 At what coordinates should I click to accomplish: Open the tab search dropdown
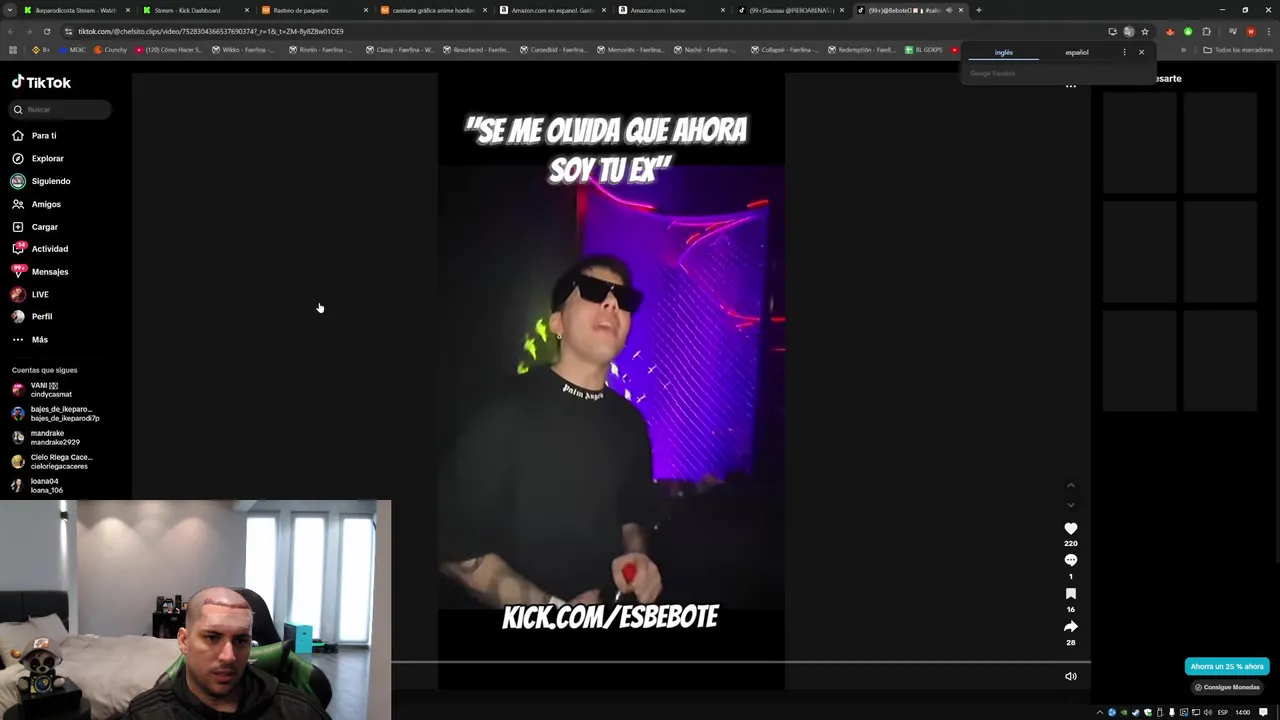[9, 10]
